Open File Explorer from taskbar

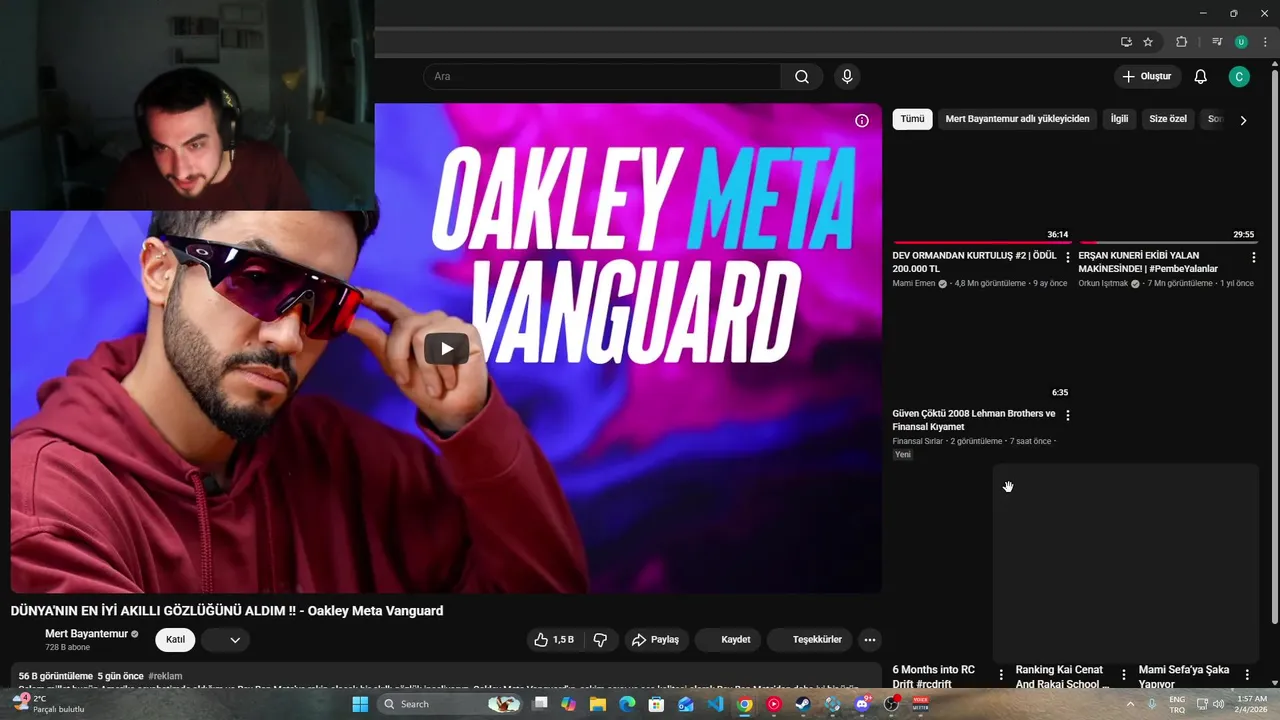point(597,704)
